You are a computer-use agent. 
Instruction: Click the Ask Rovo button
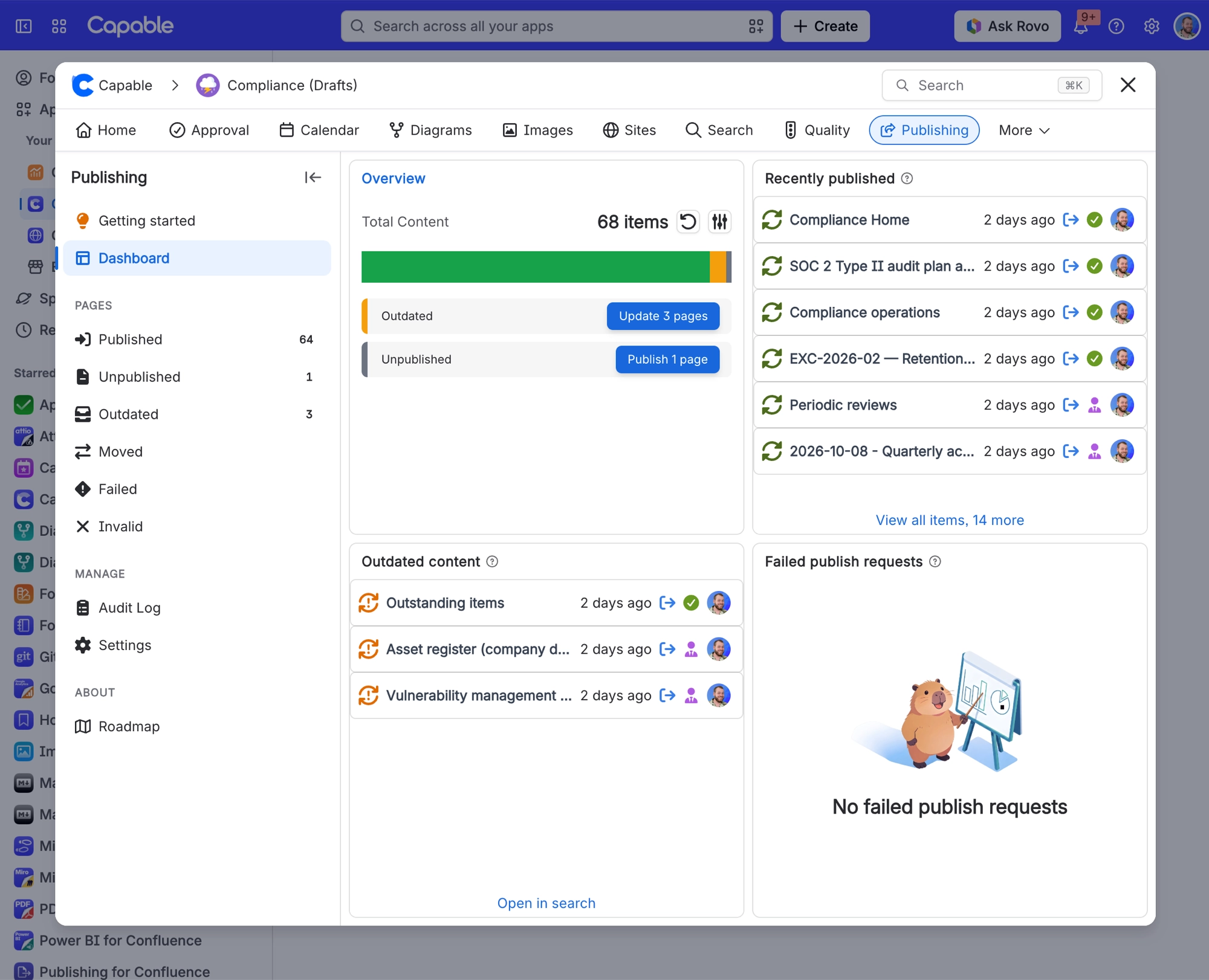1007,26
